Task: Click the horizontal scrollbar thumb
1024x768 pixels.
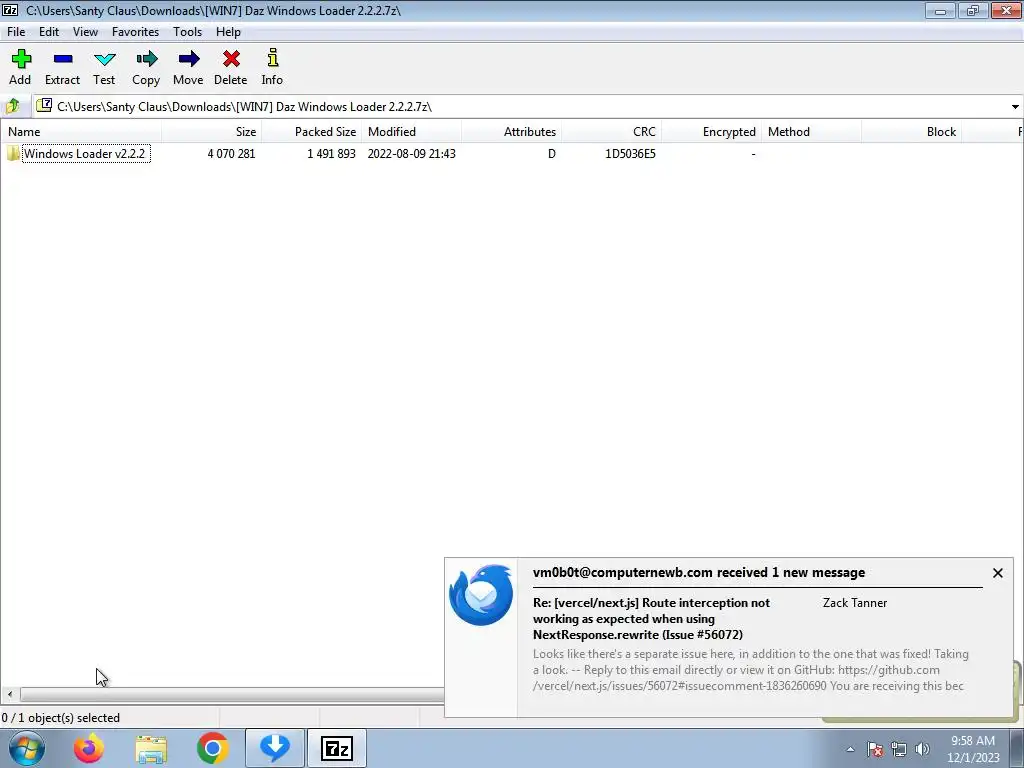Action: tap(232, 694)
